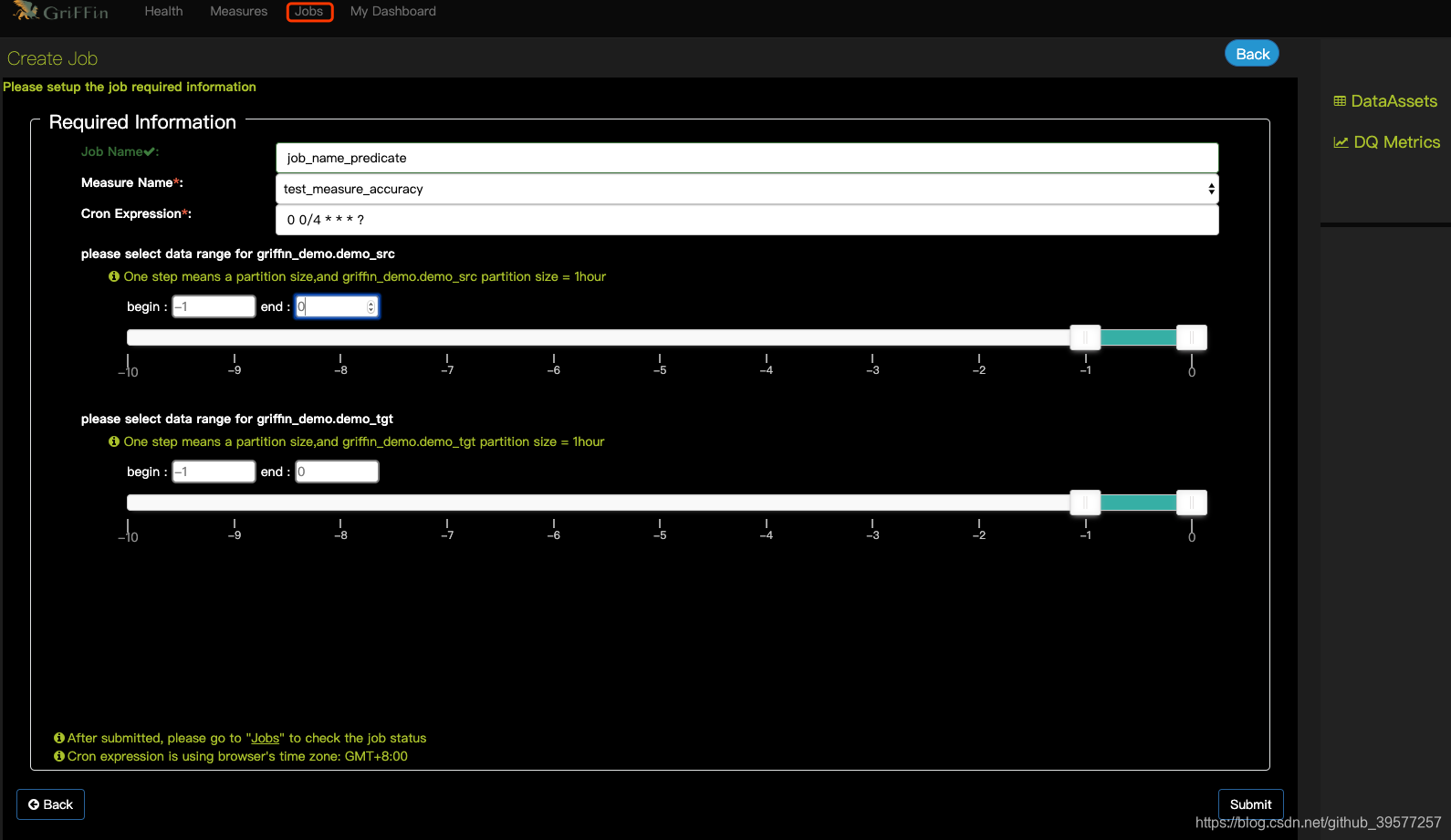Viewport: 1451px width, 840px height.
Task: Click the demo_tgt begin value field
Action: point(214,472)
